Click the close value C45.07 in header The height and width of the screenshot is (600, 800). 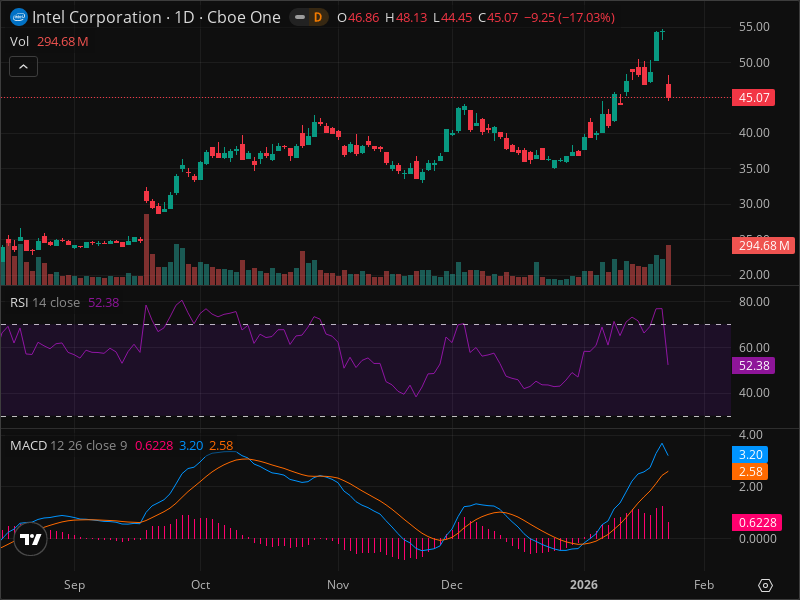click(x=498, y=18)
